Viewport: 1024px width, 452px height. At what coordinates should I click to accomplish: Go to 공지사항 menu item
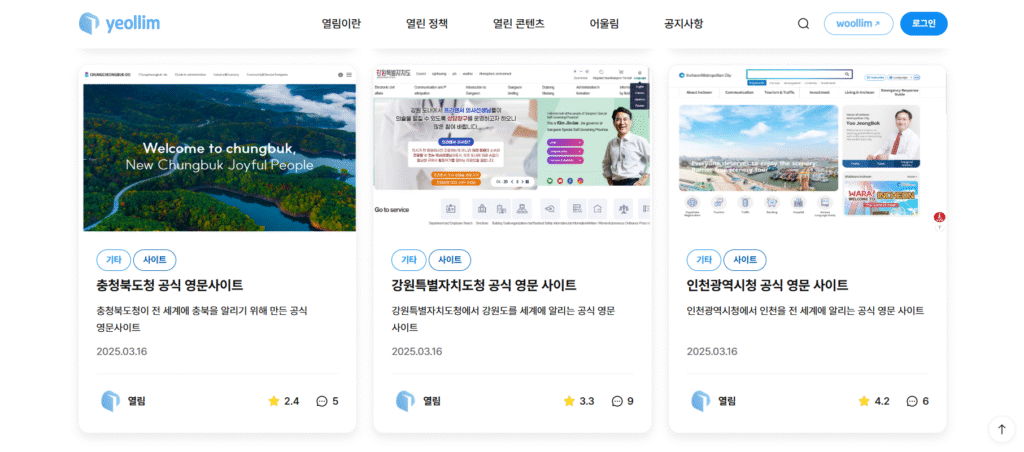coord(683,24)
